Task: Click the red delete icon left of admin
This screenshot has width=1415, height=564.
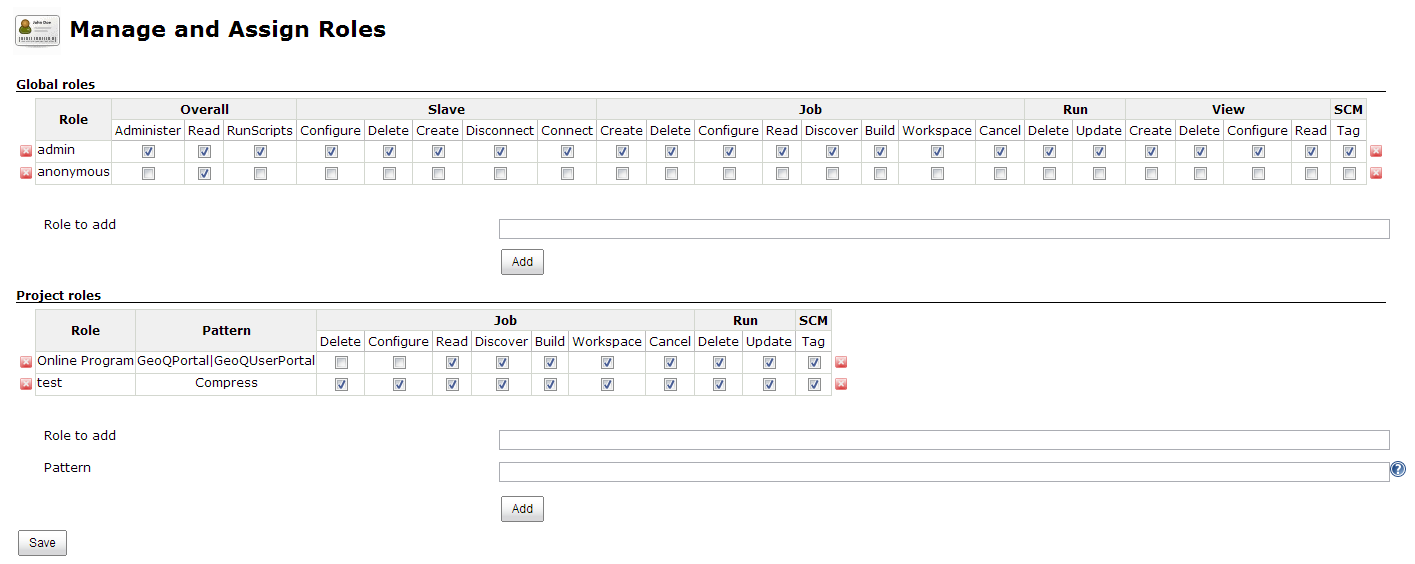Action: pos(26,151)
